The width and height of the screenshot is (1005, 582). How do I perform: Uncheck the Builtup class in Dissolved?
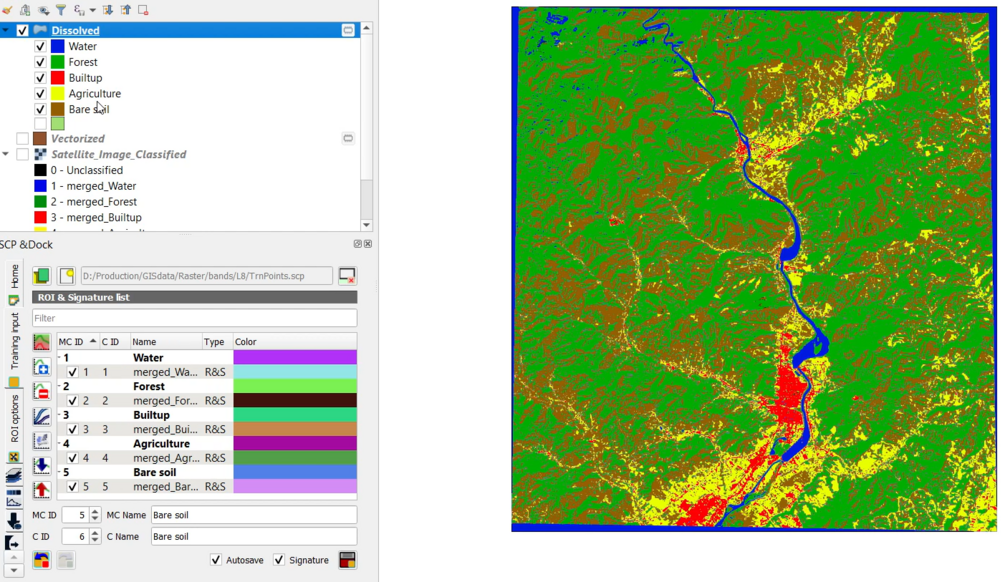click(40, 78)
